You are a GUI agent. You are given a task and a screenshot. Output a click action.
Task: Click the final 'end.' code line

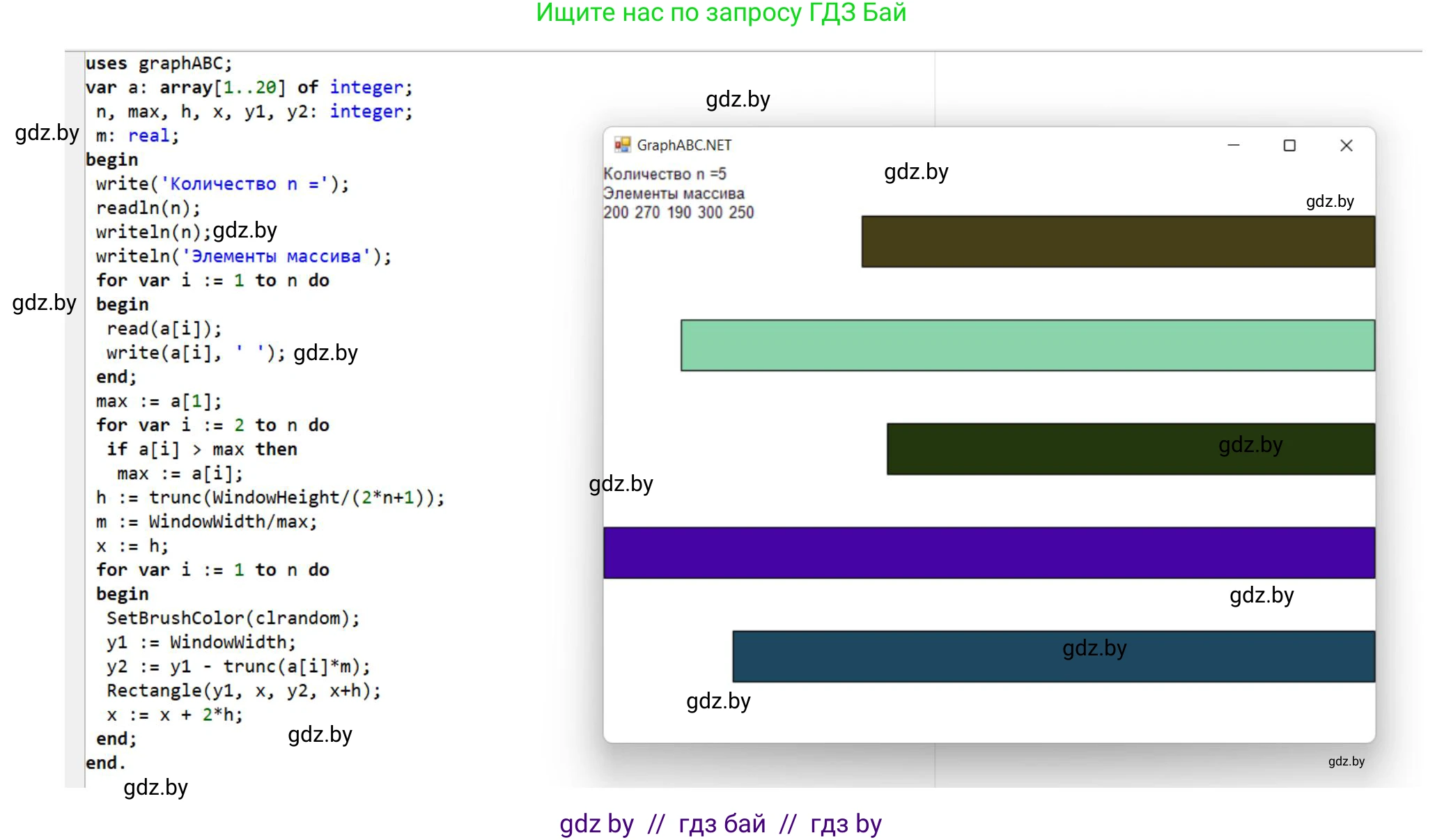105,763
